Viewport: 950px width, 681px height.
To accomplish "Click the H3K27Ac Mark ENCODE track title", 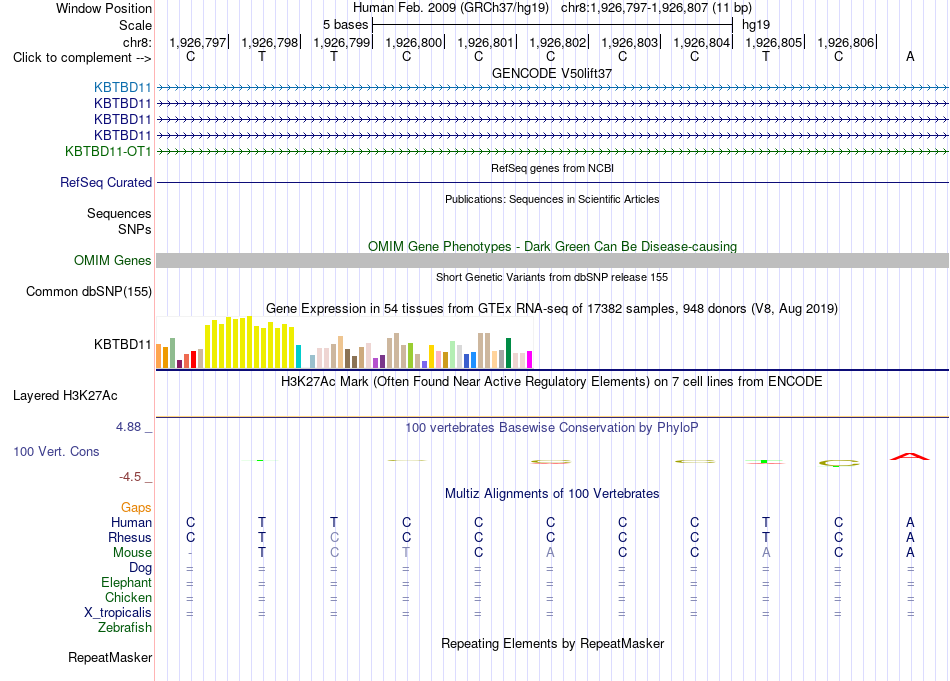I will (x=552, y=382).
